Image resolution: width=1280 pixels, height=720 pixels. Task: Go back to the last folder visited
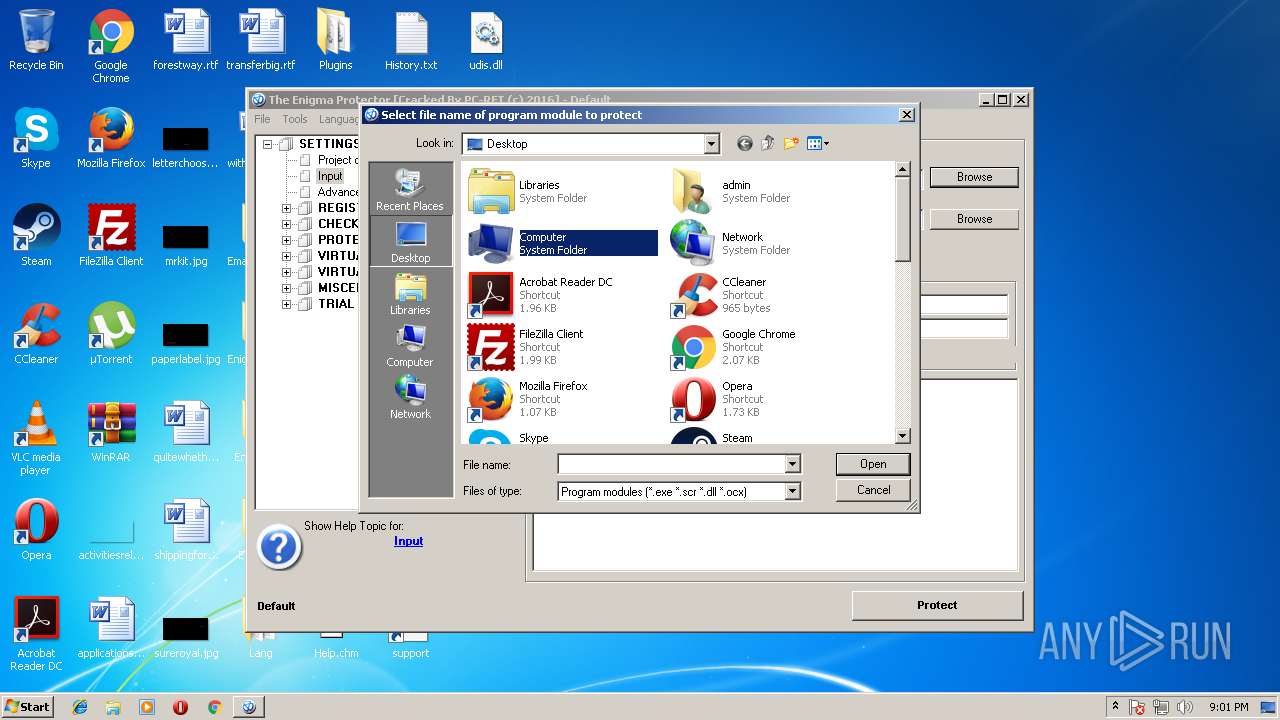(x=744, y=144)
